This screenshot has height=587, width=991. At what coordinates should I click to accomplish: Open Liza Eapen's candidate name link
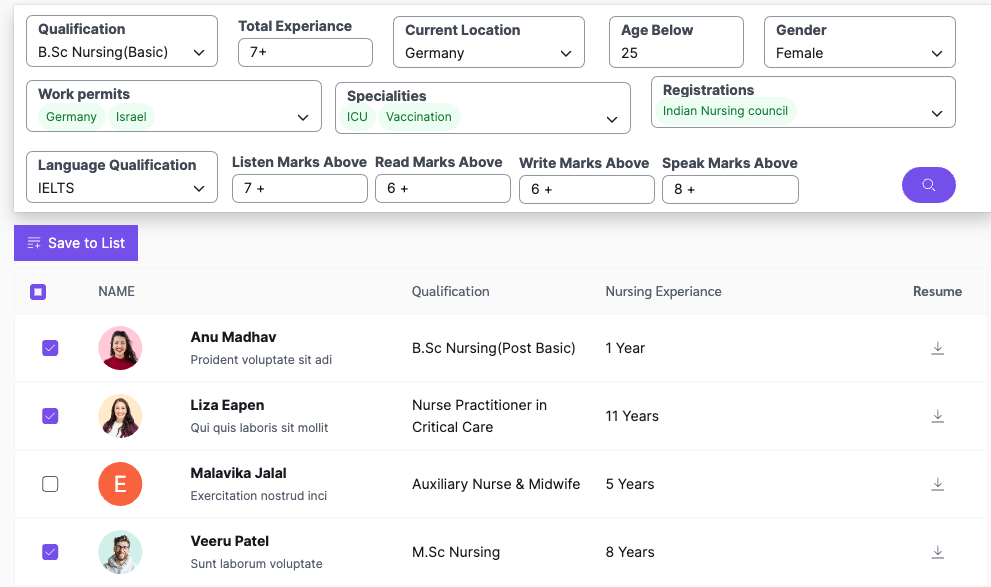(x=228, y=406)
